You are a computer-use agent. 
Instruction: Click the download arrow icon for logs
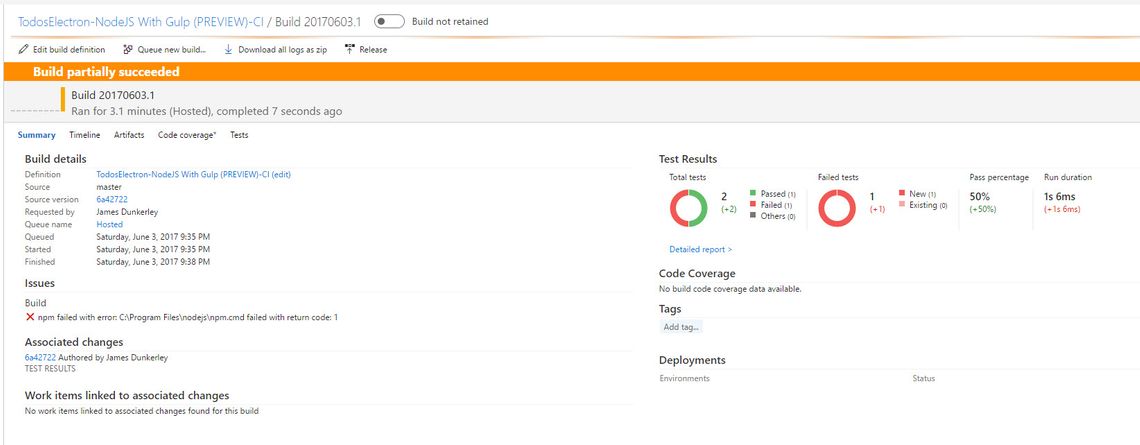228,49
